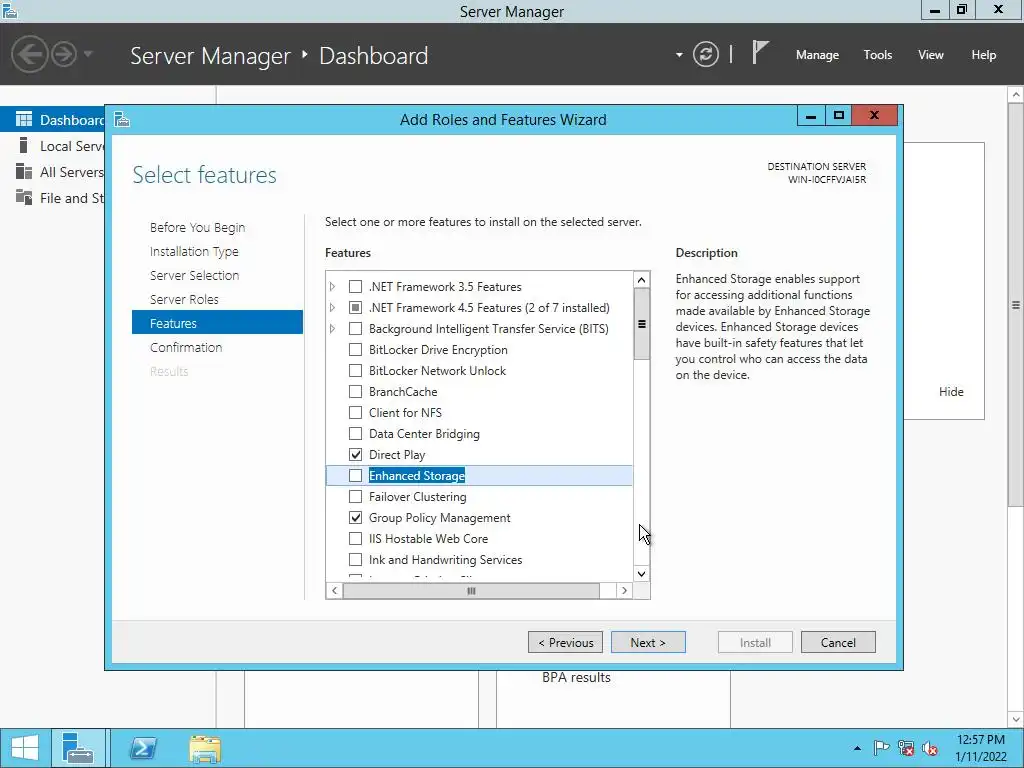Expand .NET Framework 3.5 Features node
The image size is (1024, 768).
(332, 287)
